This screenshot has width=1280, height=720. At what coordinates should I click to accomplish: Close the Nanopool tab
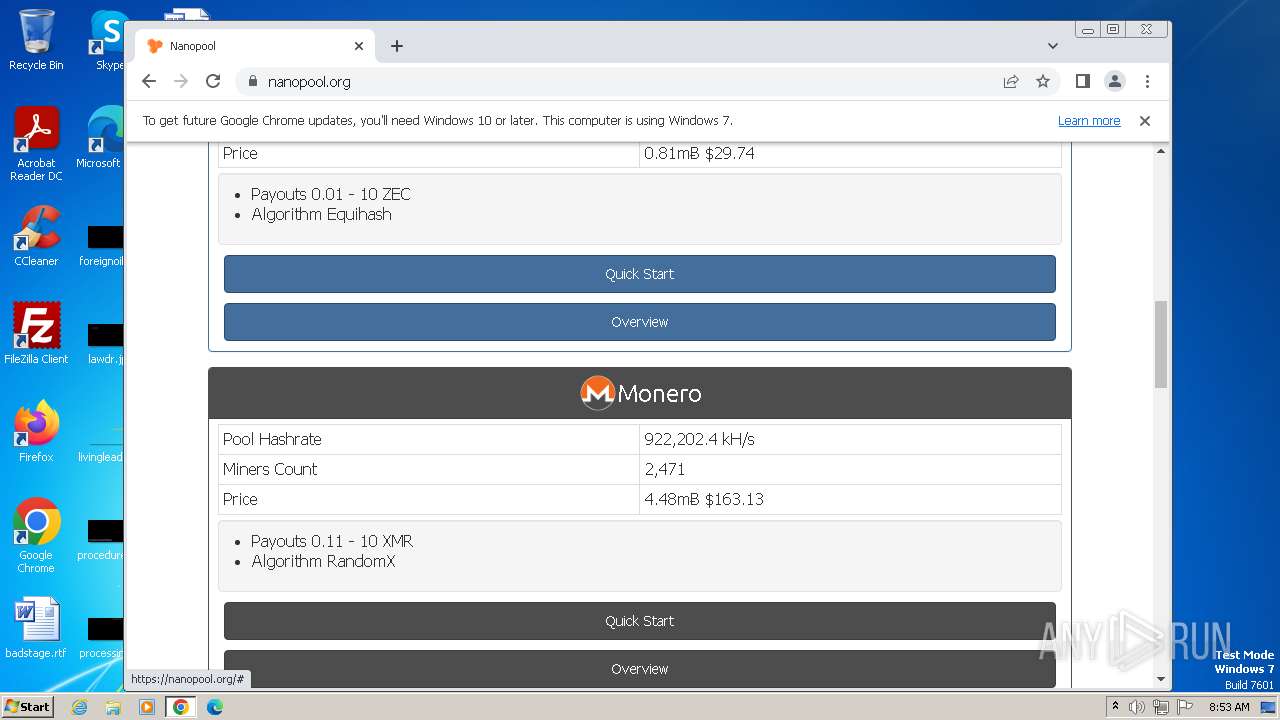(359, 46)
